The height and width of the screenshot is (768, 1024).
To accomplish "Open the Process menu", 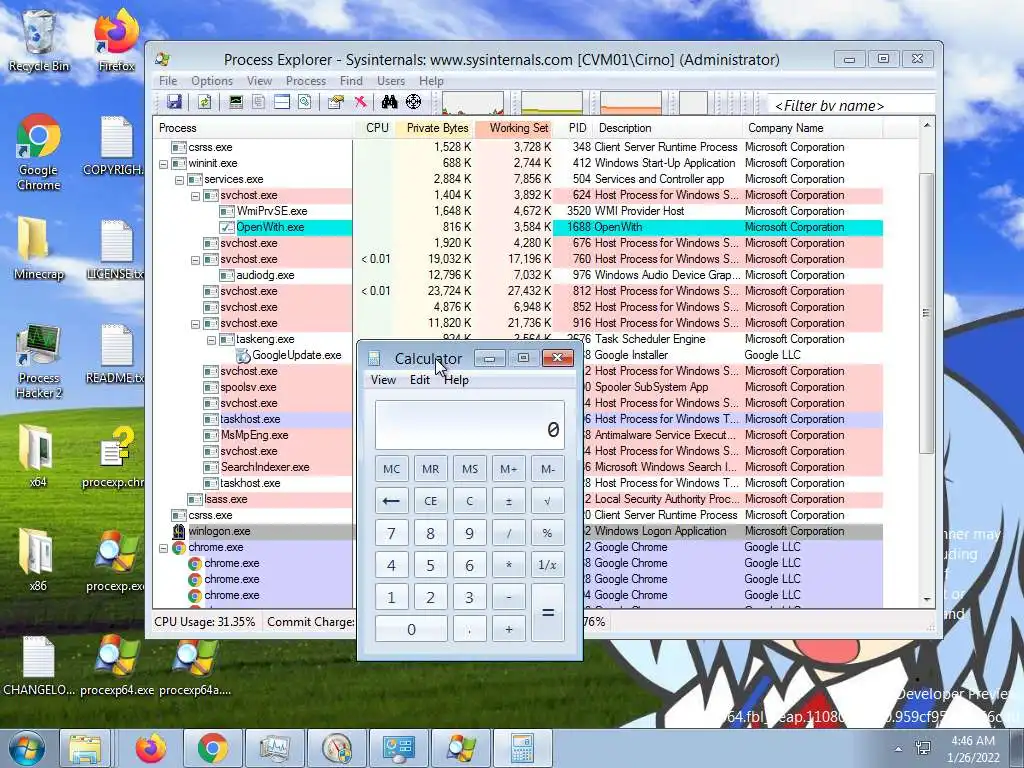I will [306, 81].
